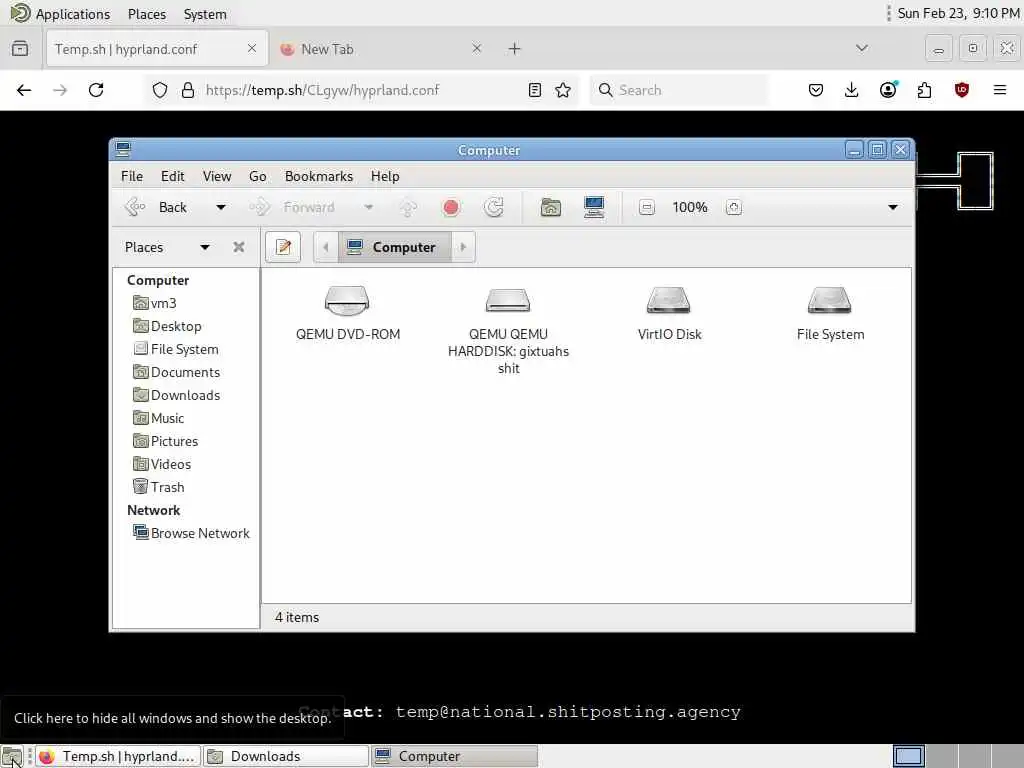The image size is (1024, 768).
Task: Click Browse Network in sidebar
Action: point(191,533)
